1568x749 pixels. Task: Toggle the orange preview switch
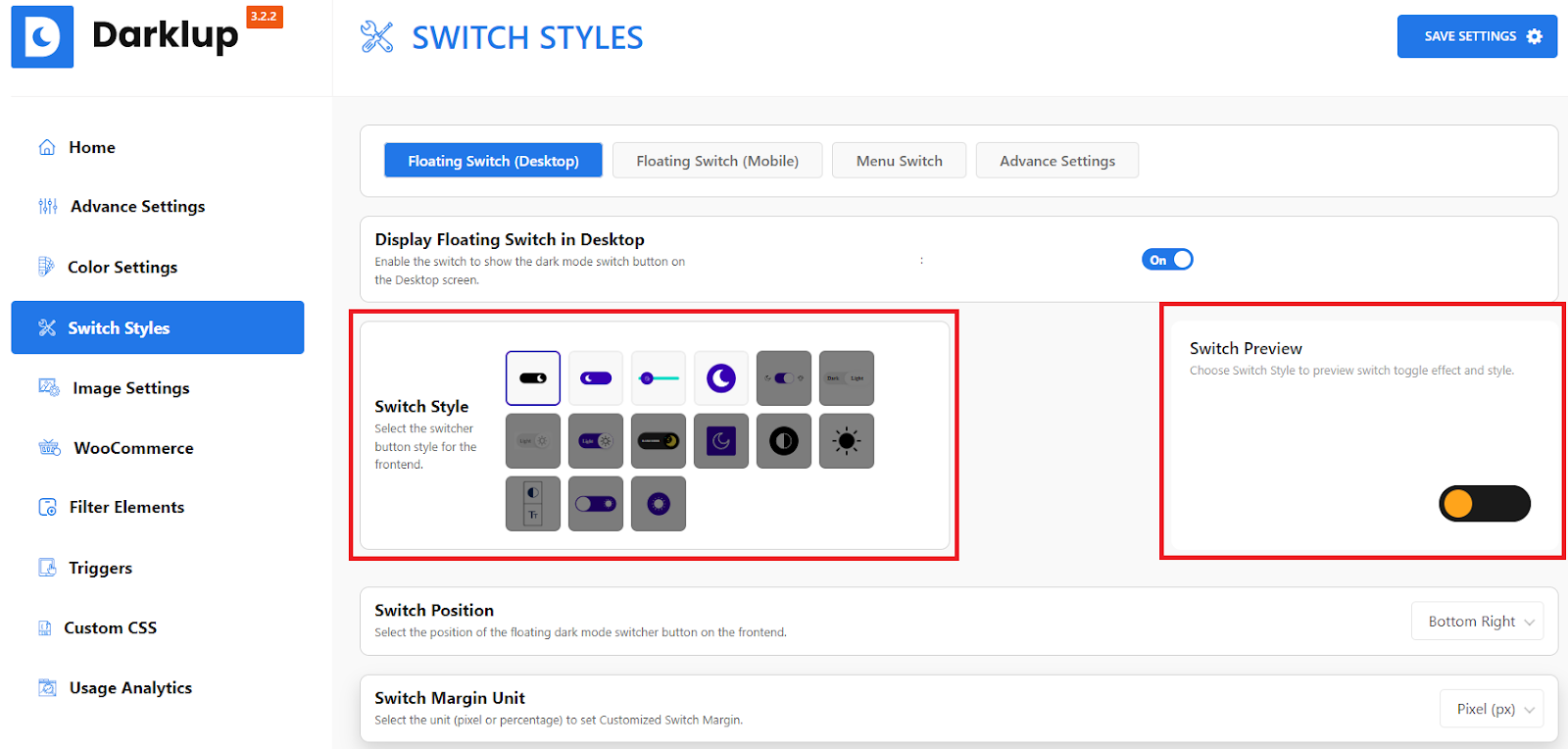(x=1485, y=504)
